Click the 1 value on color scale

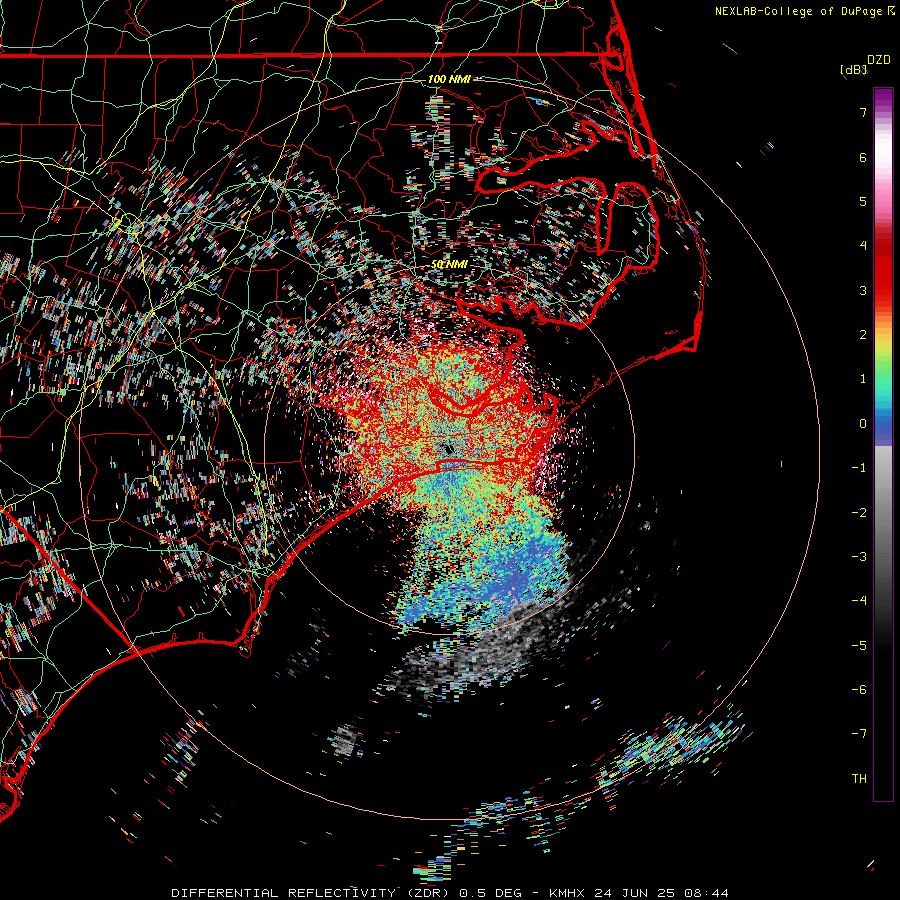(863, 379)
